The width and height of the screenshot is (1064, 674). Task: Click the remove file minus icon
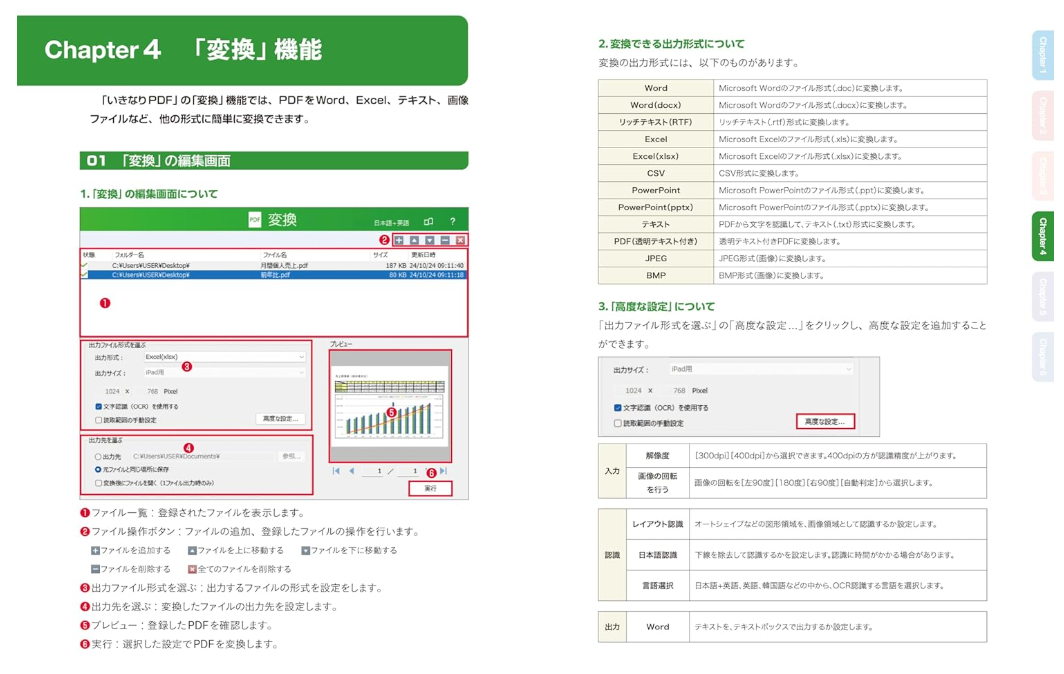[445, 240]
